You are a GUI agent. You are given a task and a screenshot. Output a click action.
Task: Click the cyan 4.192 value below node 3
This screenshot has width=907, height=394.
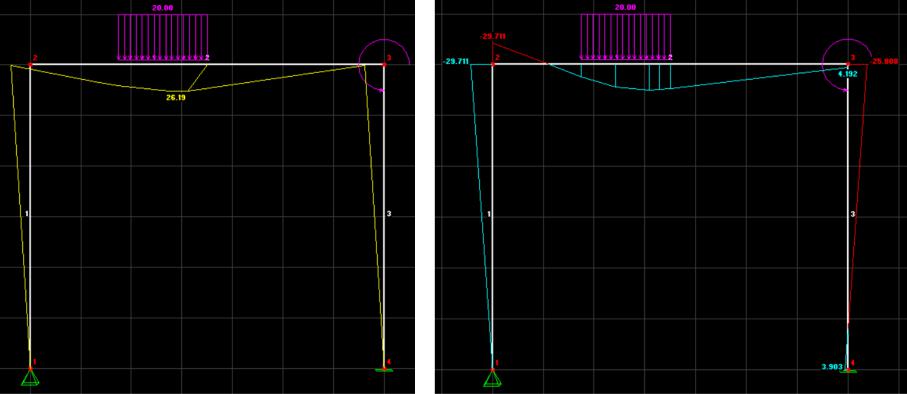(847, 74)
